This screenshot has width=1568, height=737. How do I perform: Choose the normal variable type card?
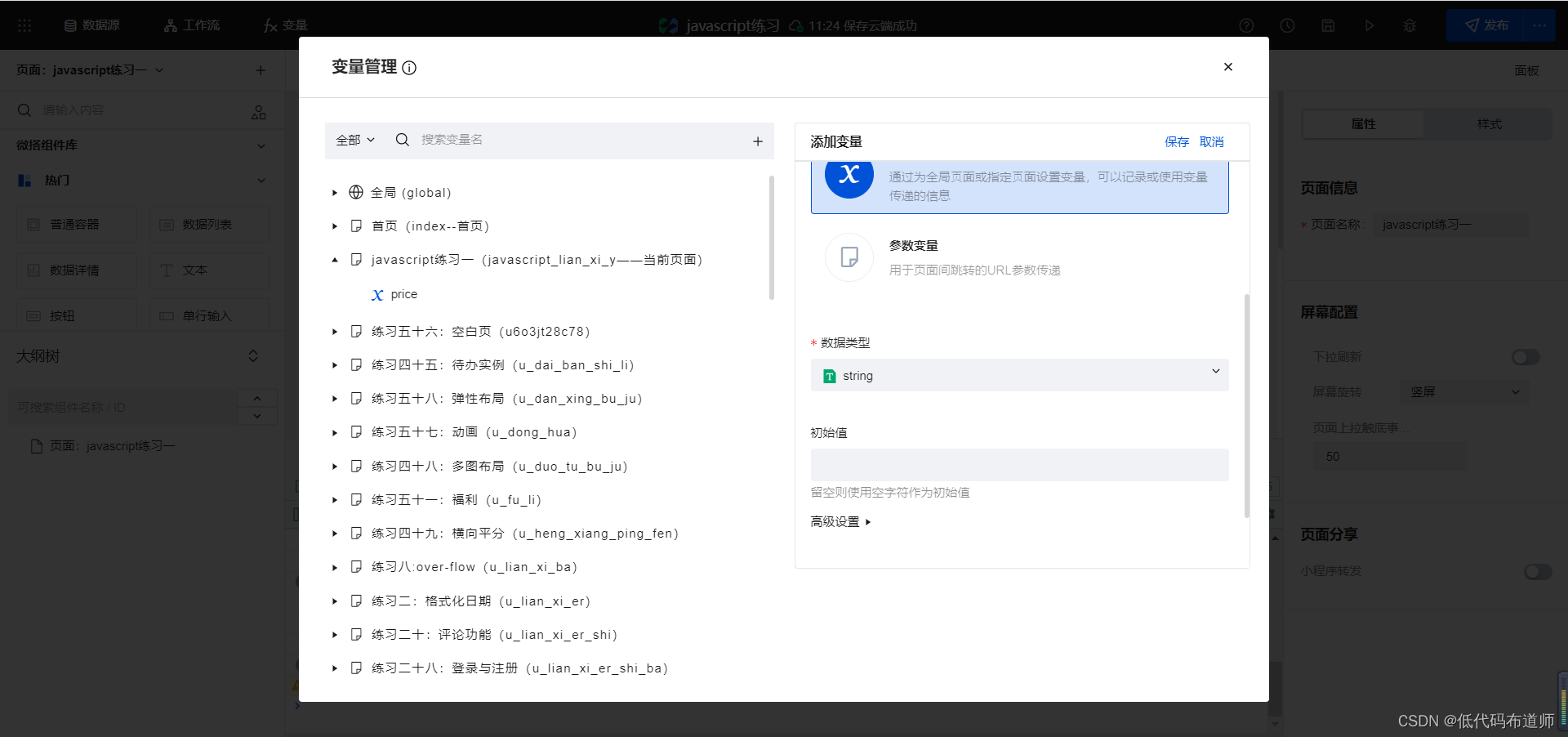click(1019, 187)
